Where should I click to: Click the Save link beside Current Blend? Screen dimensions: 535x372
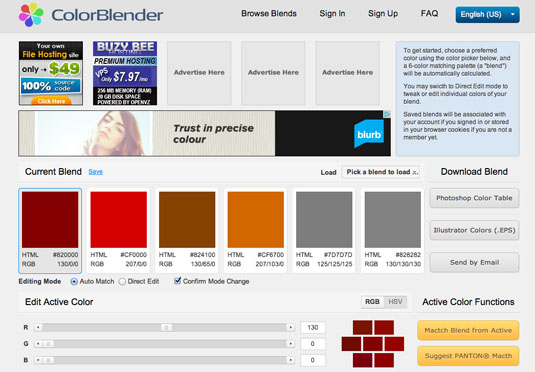[x=96, y=172]
